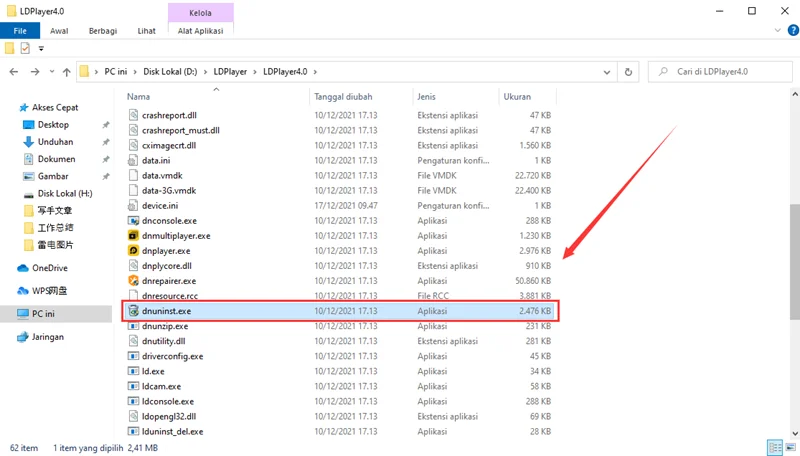Expand subfolders after Disk Lokal (D:) in path

[206, 72]
